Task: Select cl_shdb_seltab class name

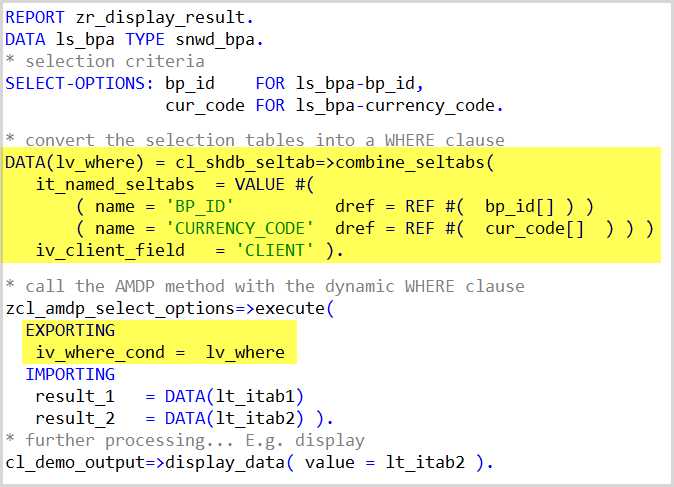Action: (246, 163)
